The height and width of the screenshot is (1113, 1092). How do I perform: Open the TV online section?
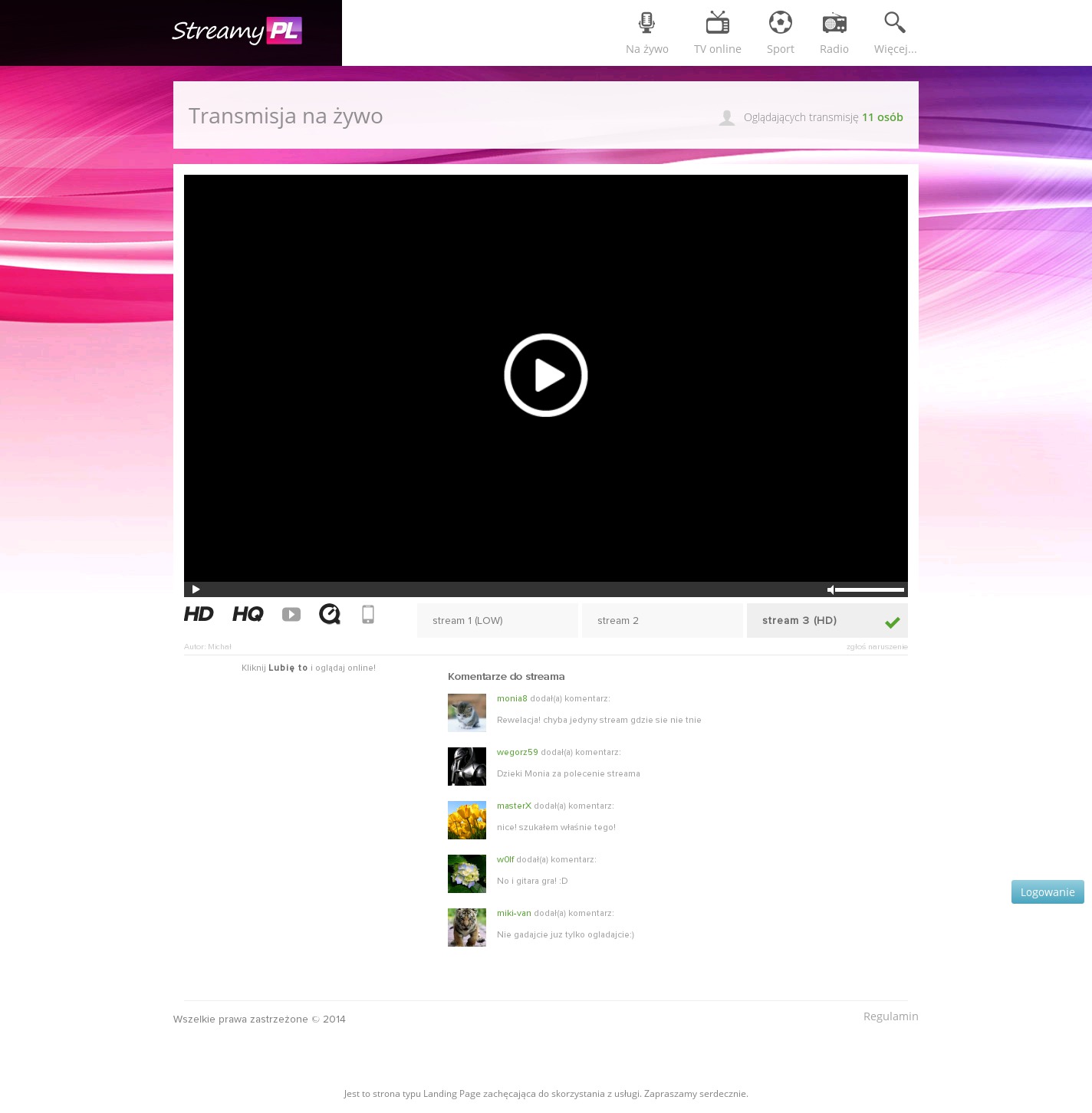(x=717, y=33)
